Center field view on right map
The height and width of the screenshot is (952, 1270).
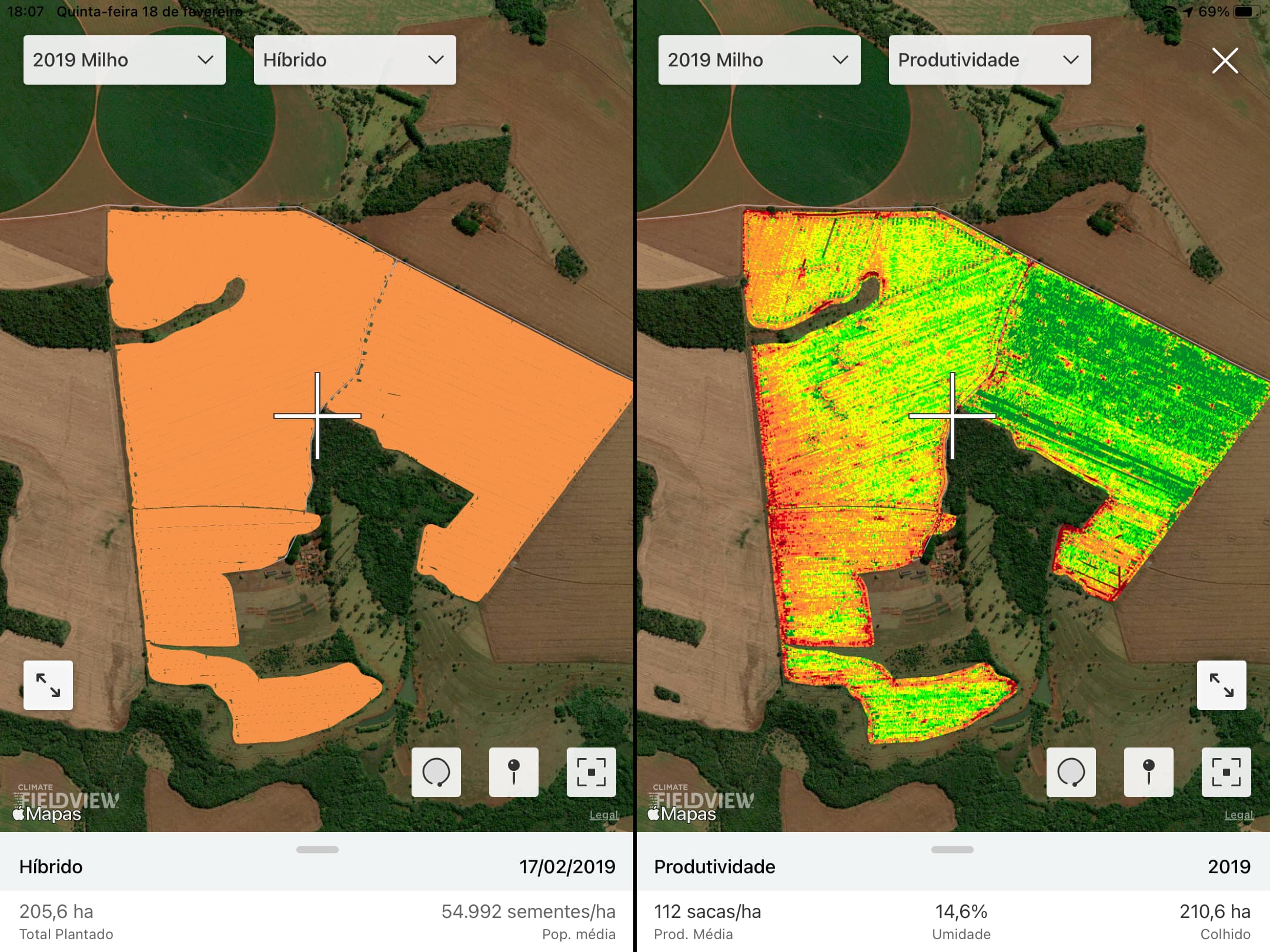pos(1226,772)
